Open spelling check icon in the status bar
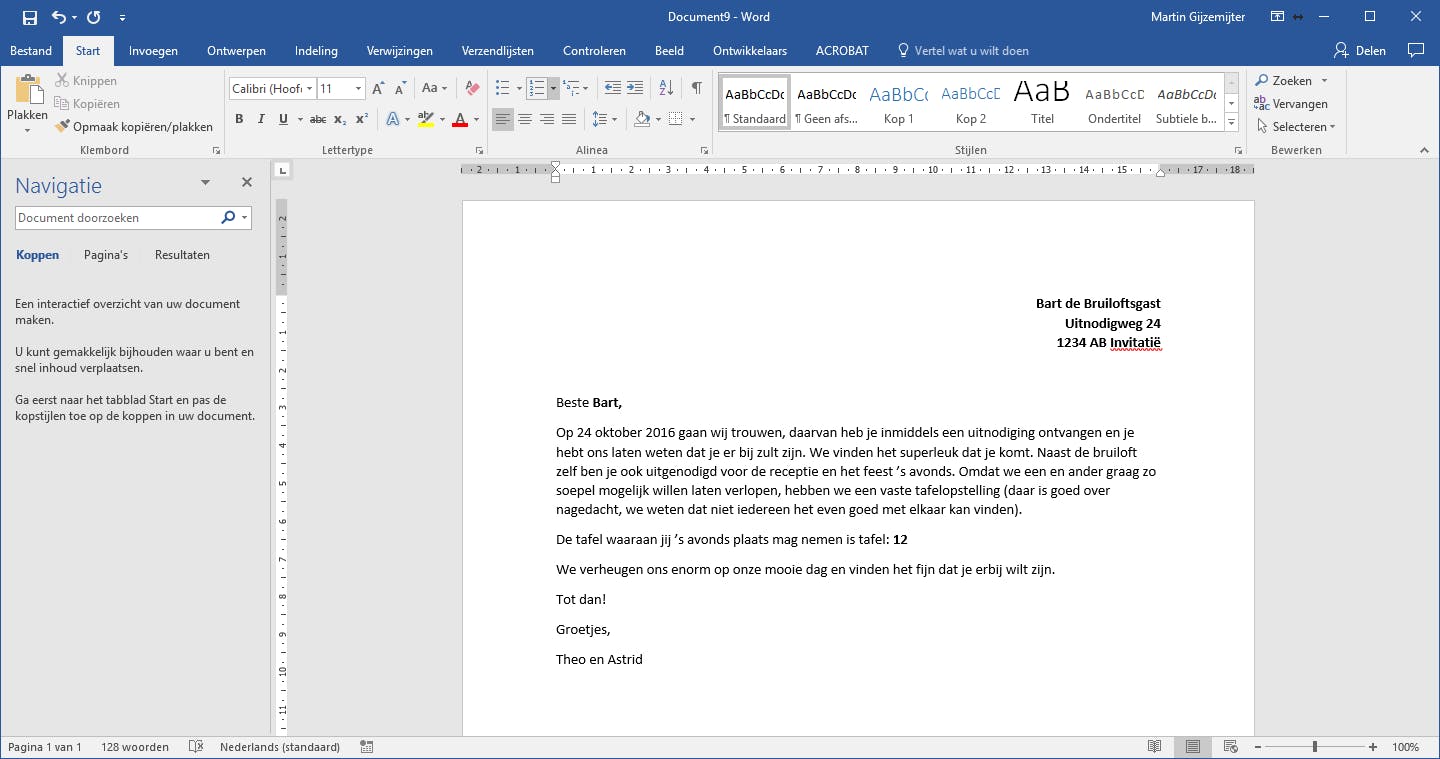Screen dimensions: 1440x759 point(196,747)
